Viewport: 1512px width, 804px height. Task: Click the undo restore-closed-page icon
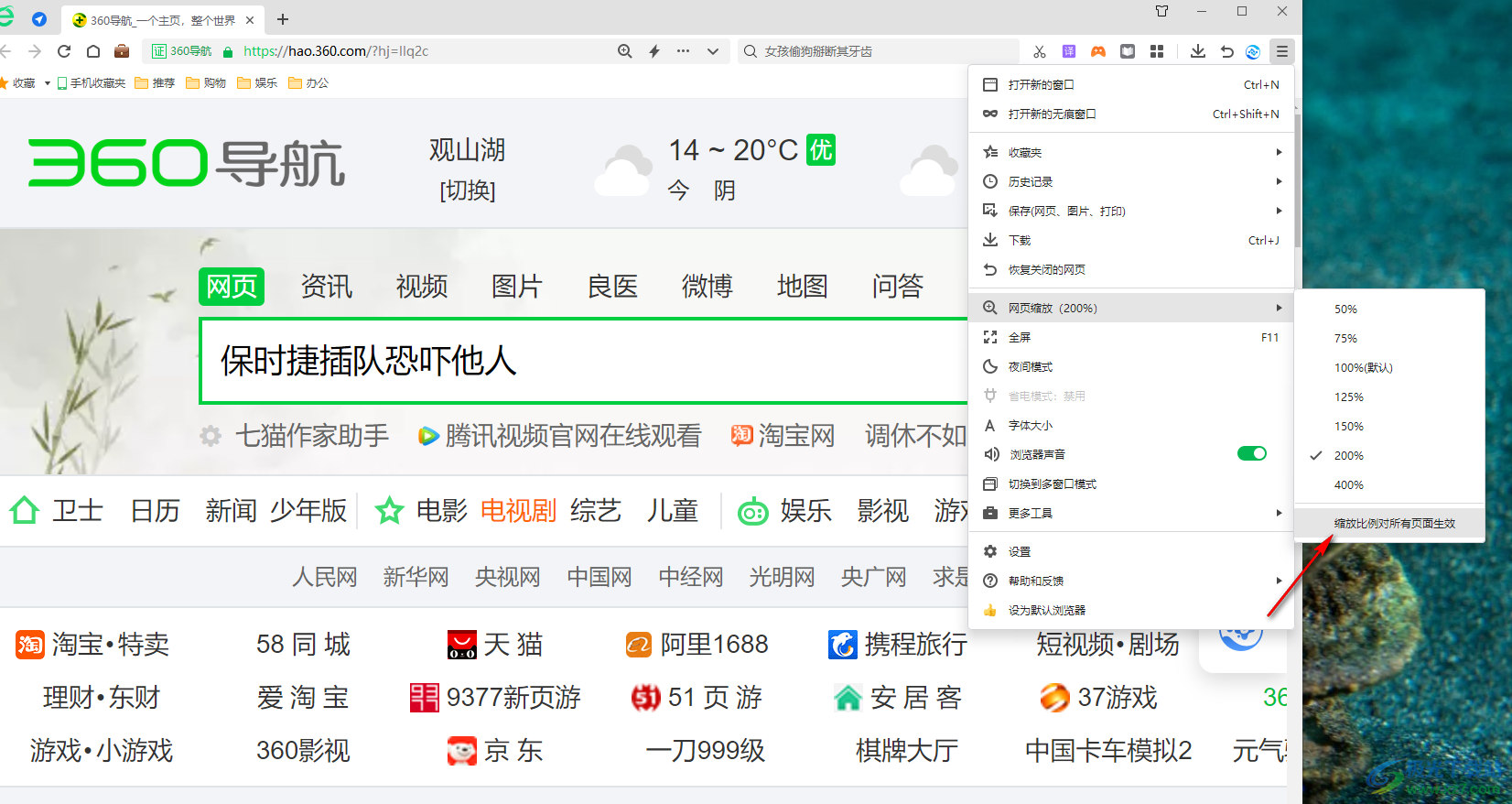click(x=1227, y=51)
